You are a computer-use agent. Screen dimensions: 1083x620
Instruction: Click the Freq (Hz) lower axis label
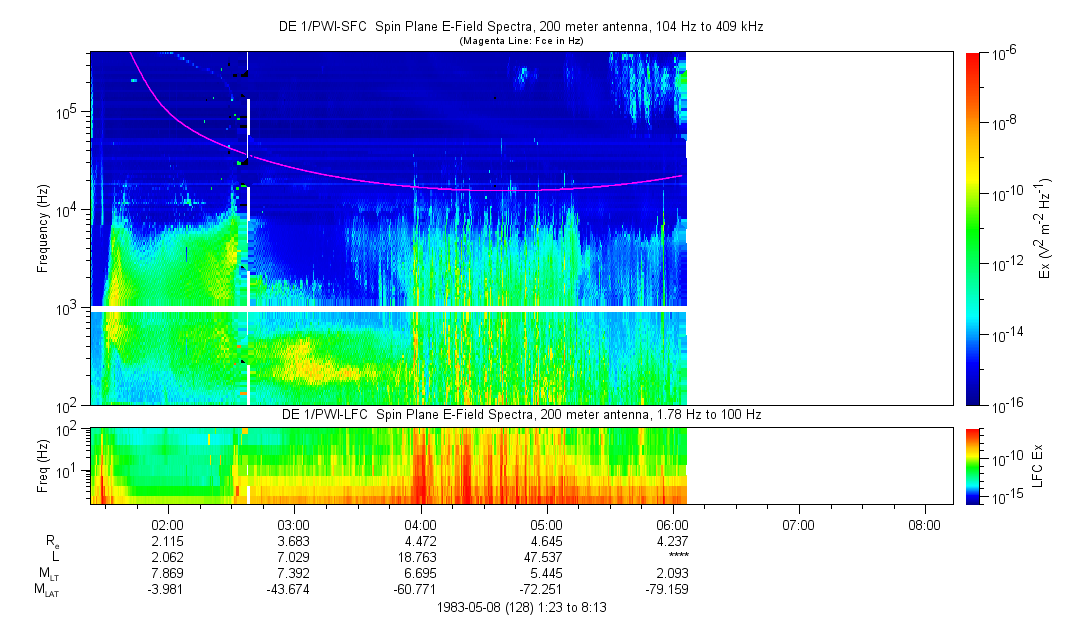pos(43,466)
